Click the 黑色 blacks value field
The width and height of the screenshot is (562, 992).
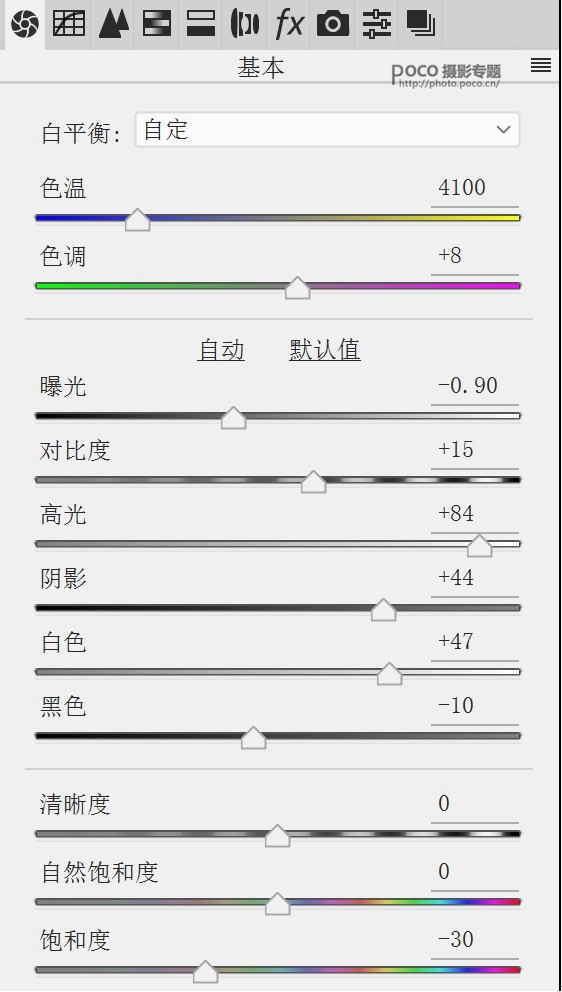coord(475,706)
